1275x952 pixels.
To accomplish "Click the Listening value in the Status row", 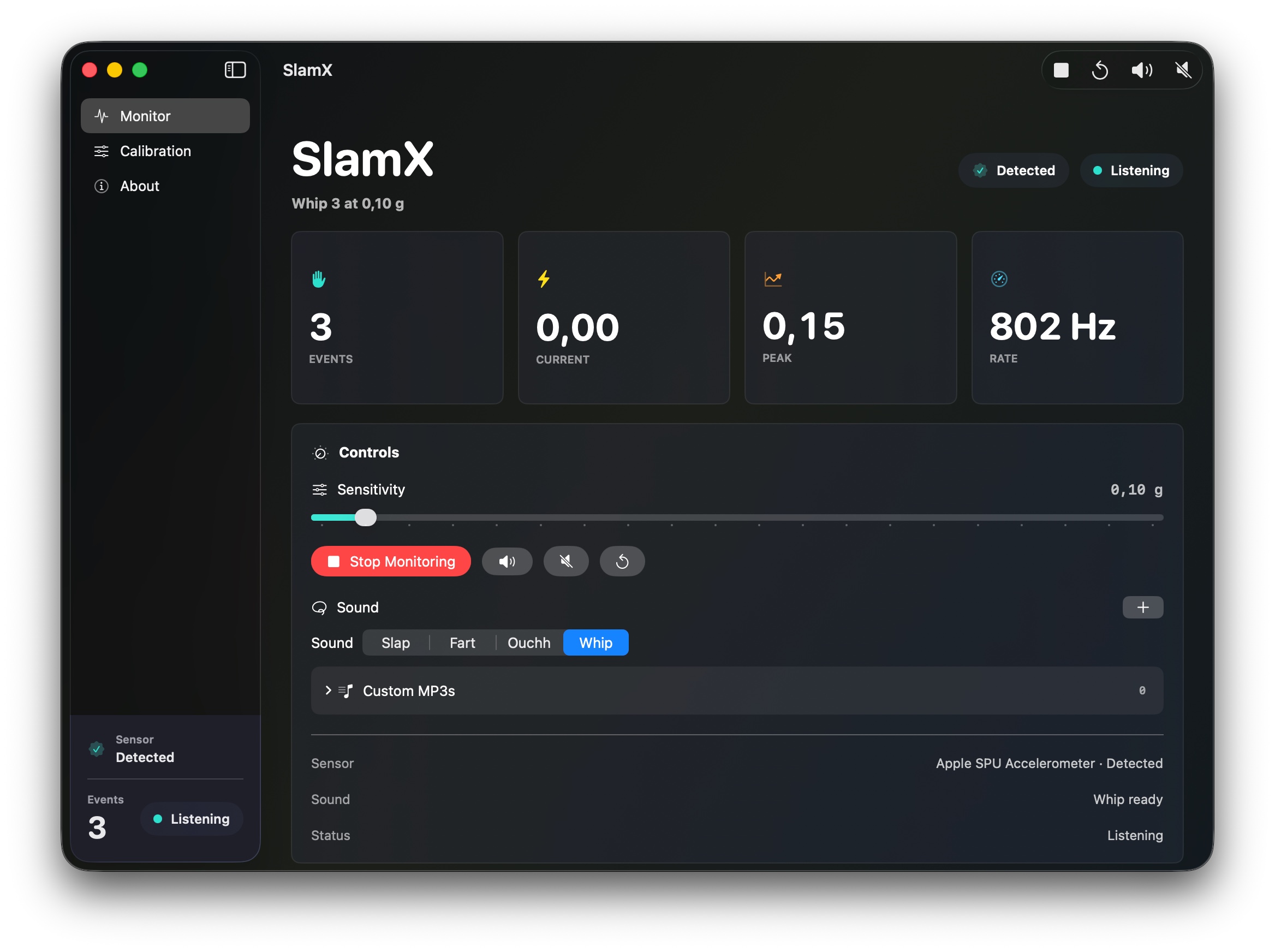I will click(x=1134, y=836).
